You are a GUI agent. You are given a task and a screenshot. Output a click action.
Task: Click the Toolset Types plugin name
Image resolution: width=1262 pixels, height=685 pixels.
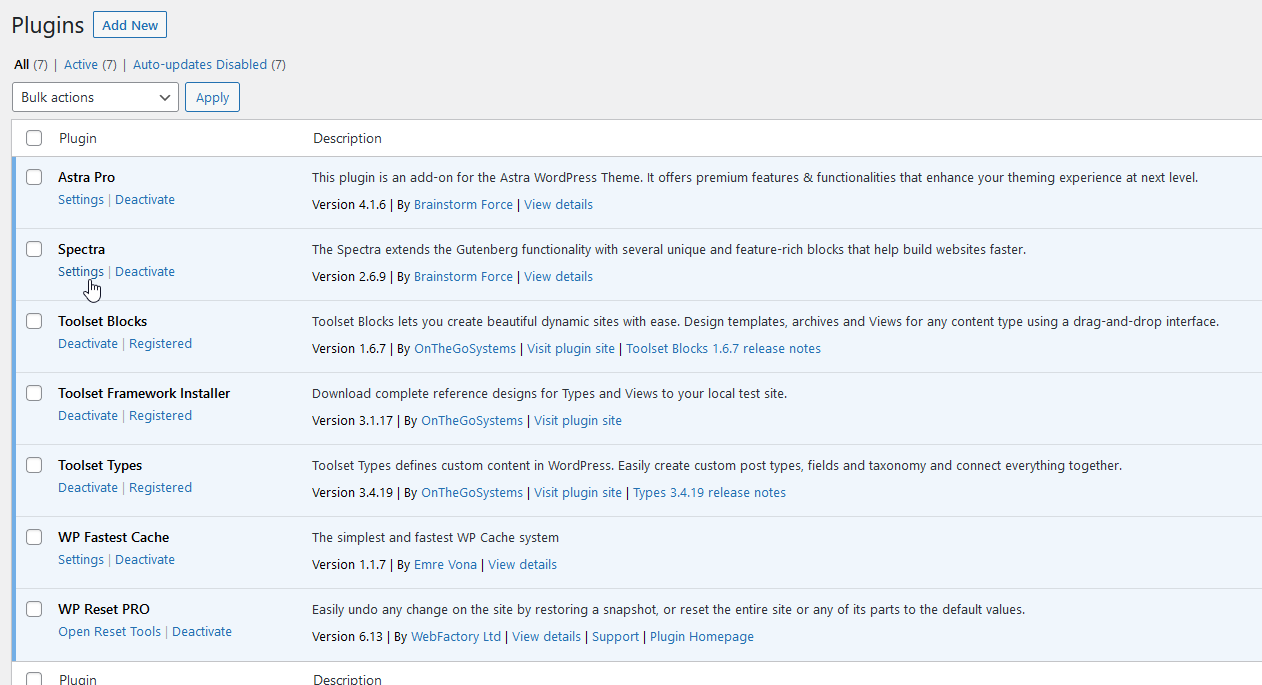(x=100, y=465)
